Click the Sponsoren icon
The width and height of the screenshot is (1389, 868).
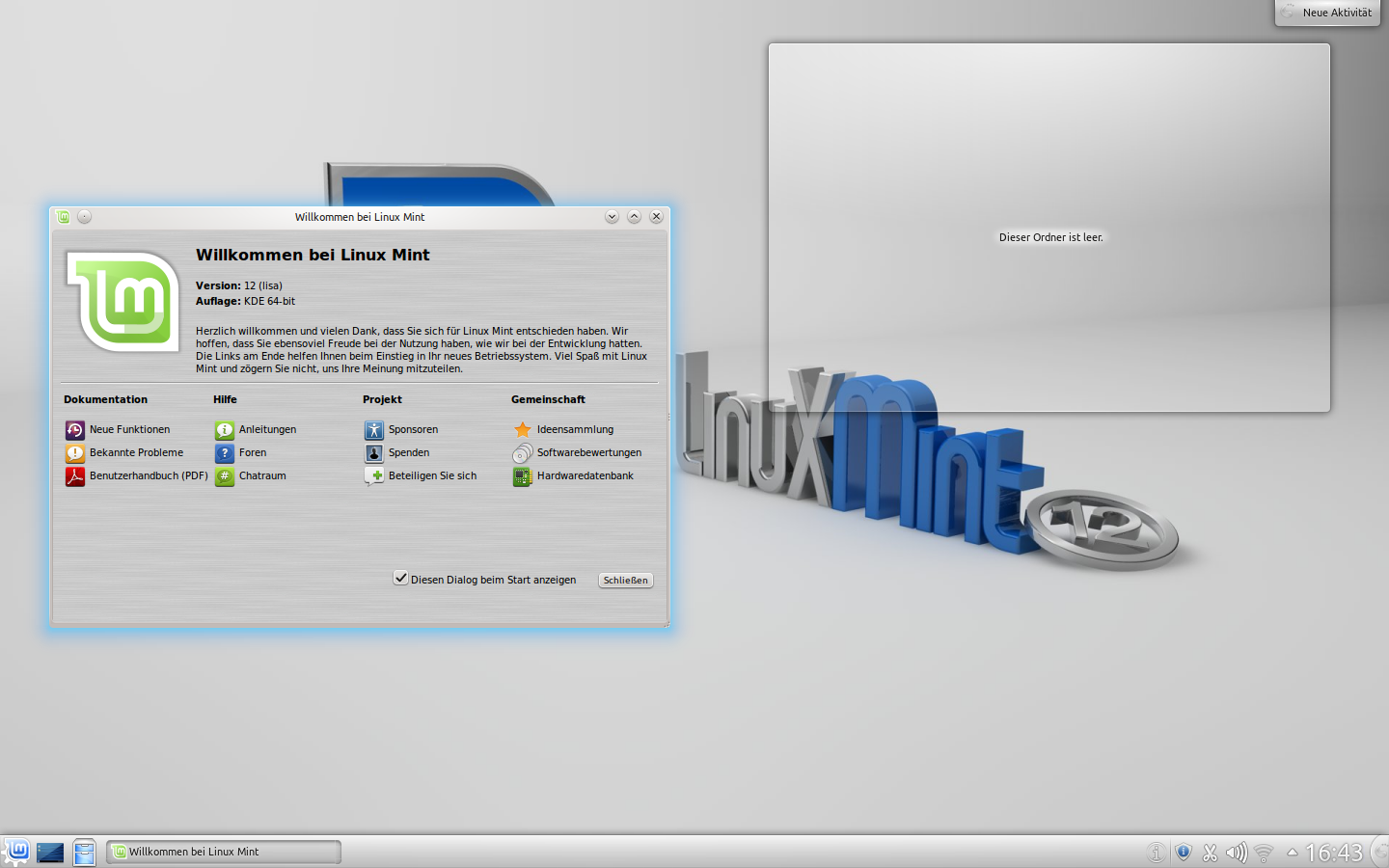(374, 430)
